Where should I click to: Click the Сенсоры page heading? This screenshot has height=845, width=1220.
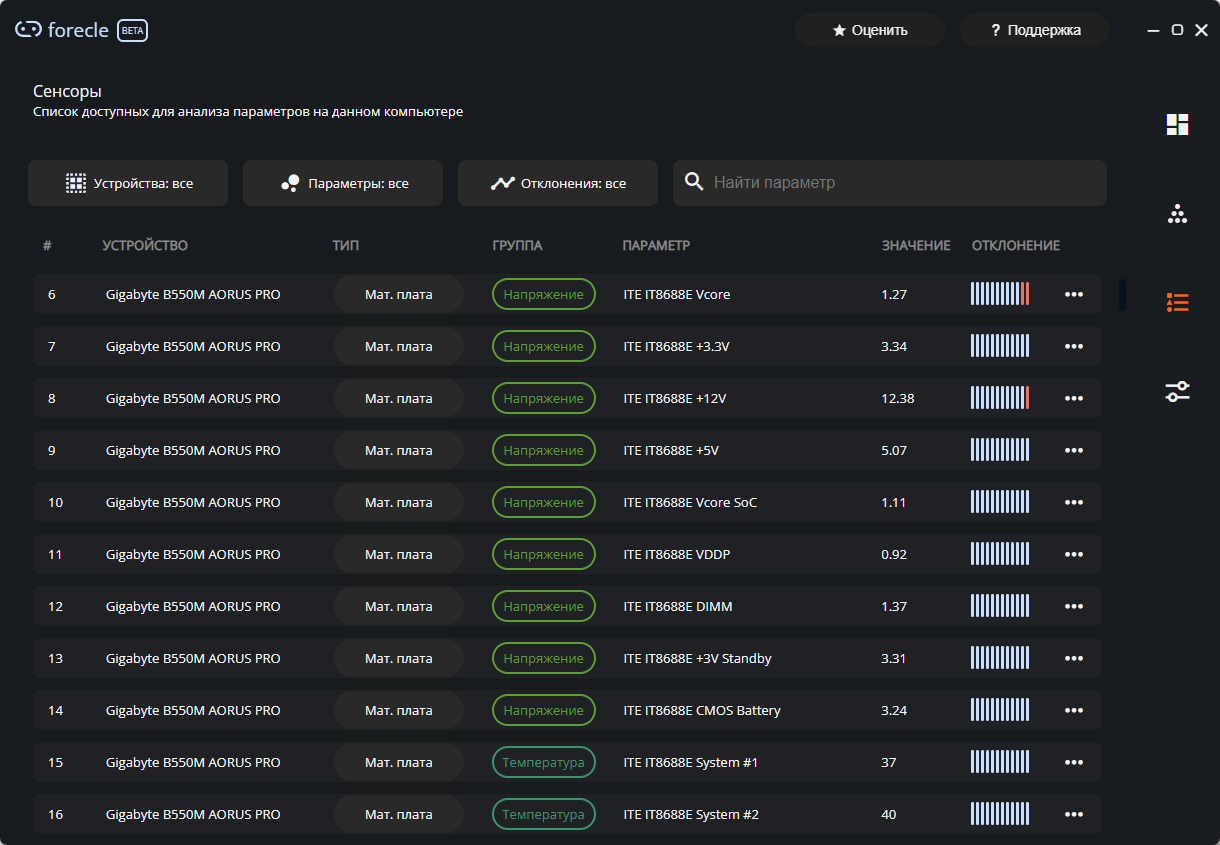[x=68, y=91]
